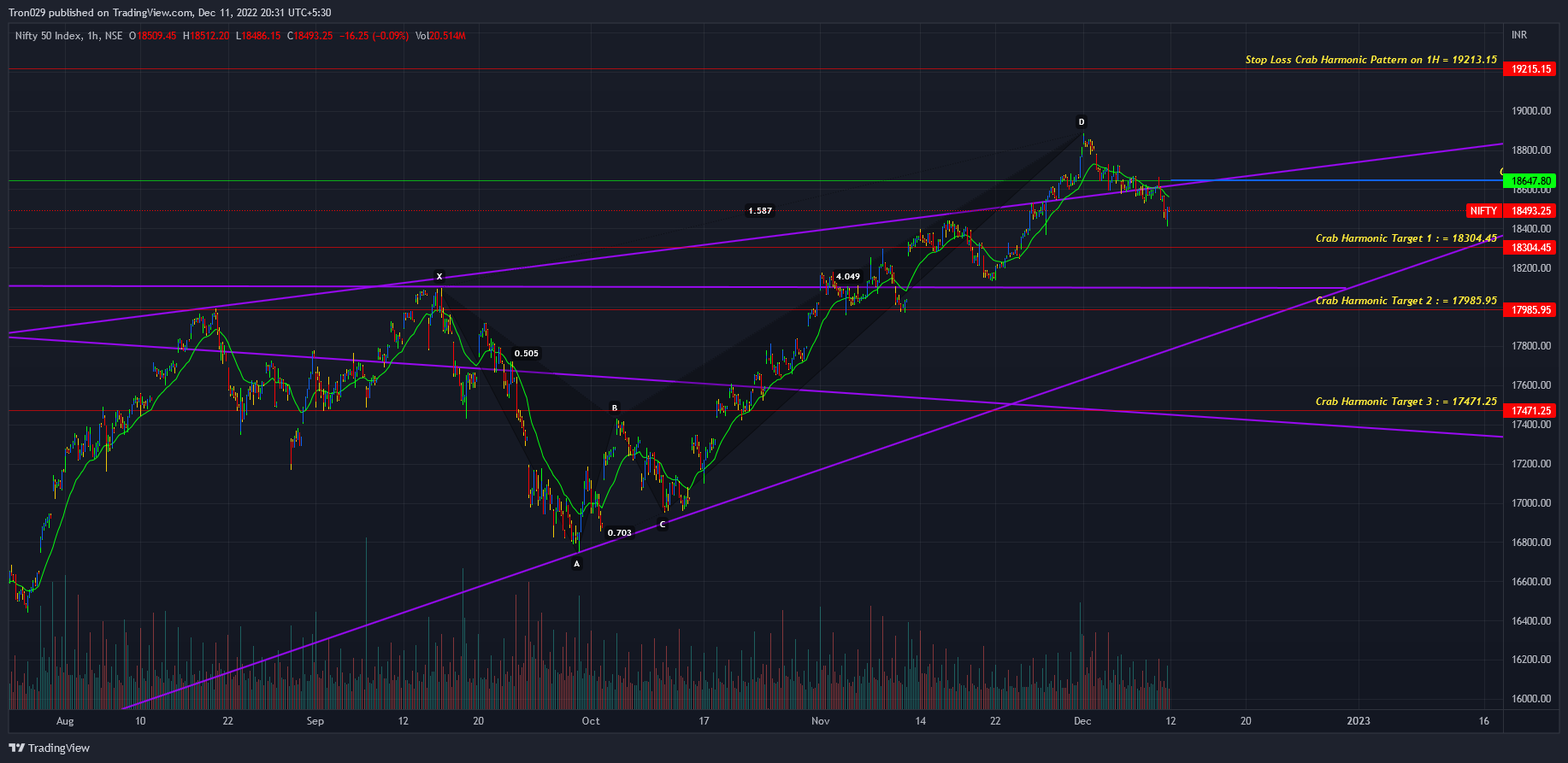Click the O18509.45 open value in header
Screen dimensions: 1568x763
click(152, 36)
